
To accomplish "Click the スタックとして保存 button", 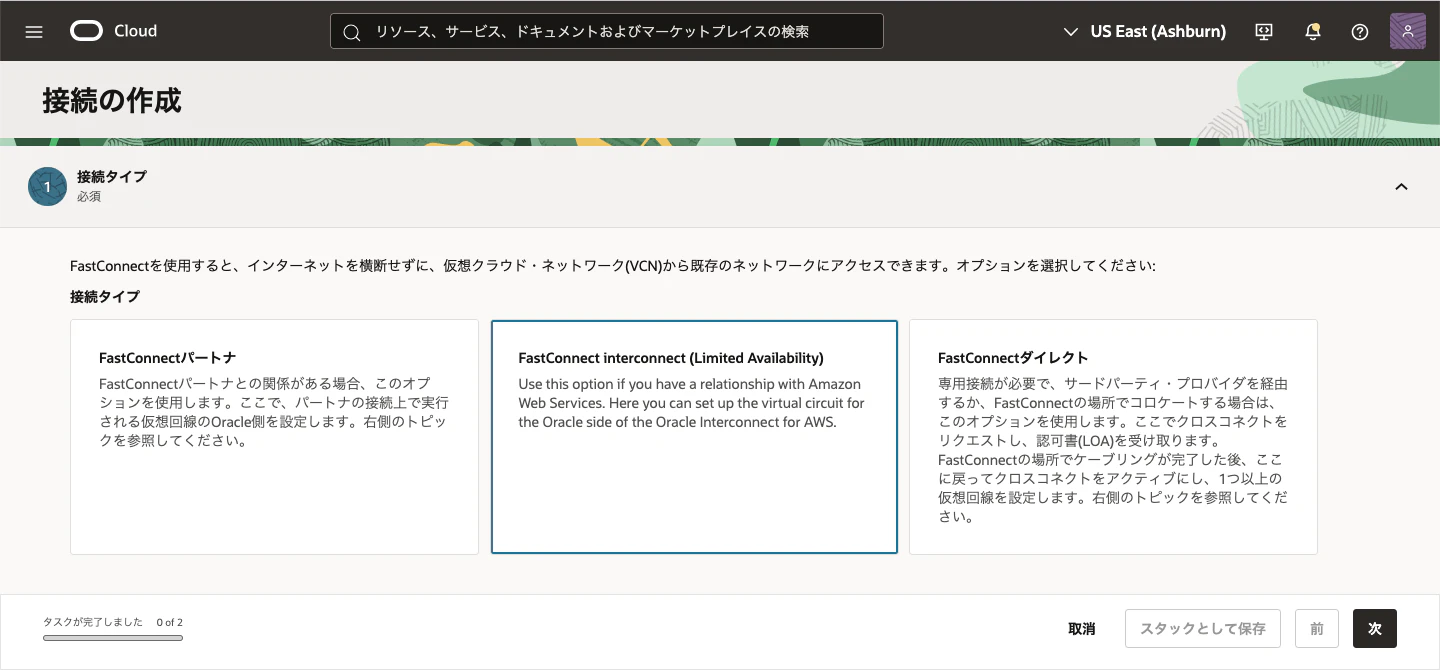I will click(x=1203, y=629).
